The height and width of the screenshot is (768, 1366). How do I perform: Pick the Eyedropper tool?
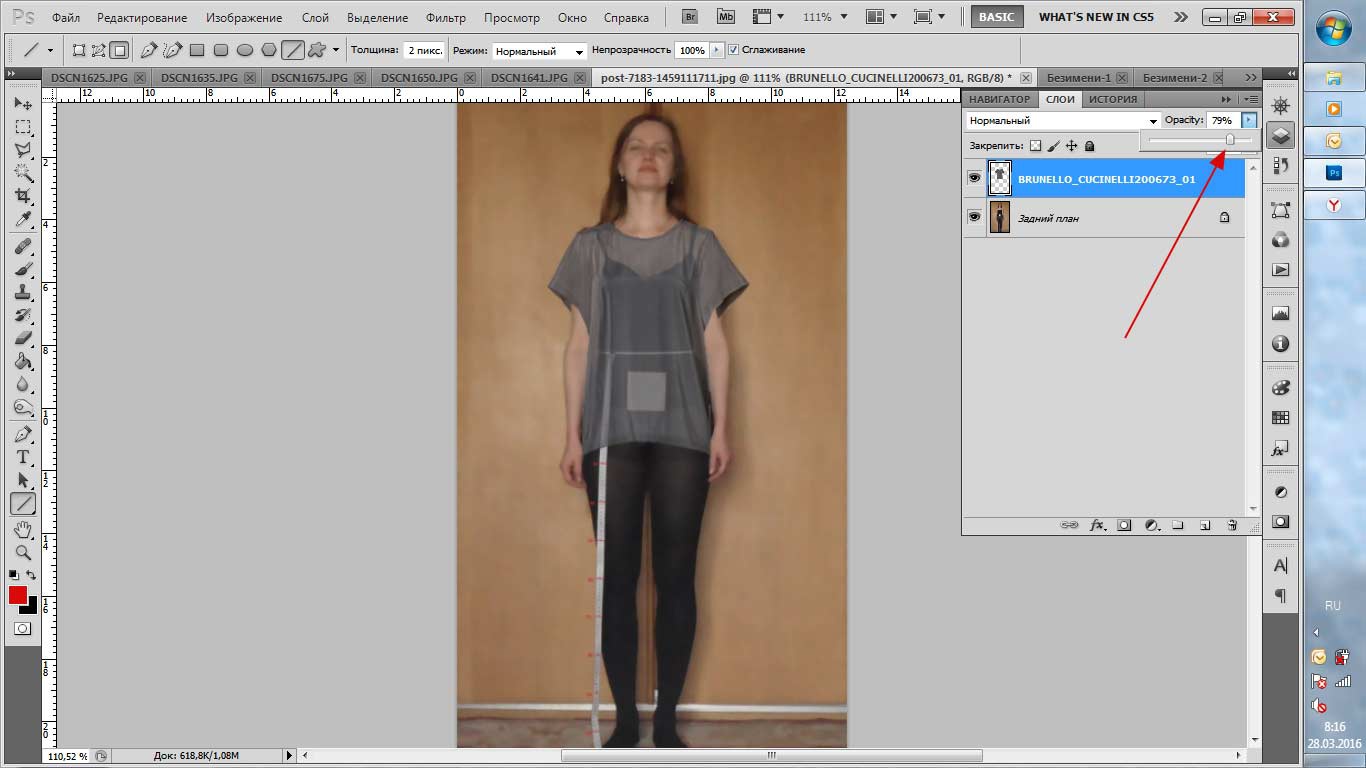pos(23,220)
